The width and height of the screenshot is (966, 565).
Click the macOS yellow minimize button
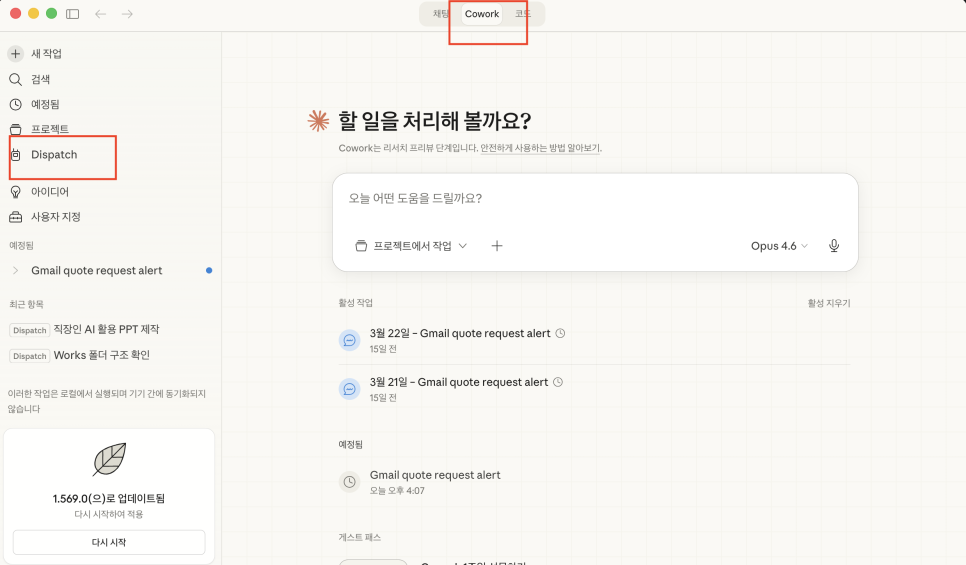pos(34,14)
